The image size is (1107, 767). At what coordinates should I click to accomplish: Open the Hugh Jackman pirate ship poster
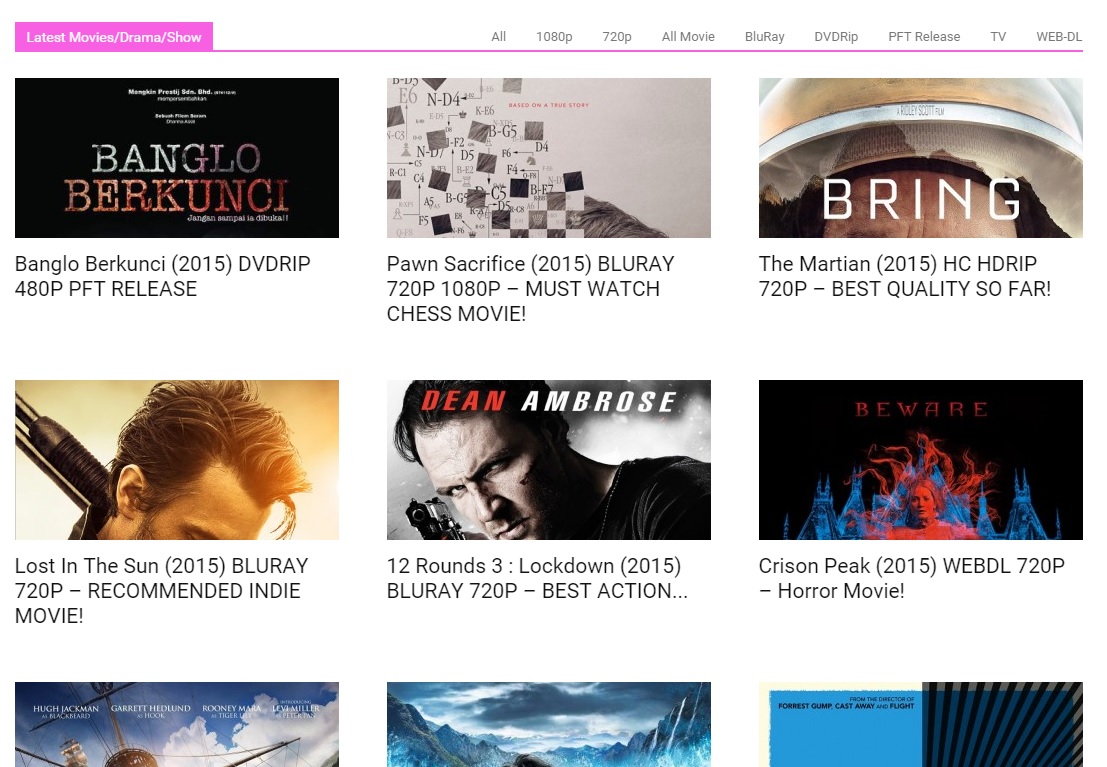click(176, 725)
